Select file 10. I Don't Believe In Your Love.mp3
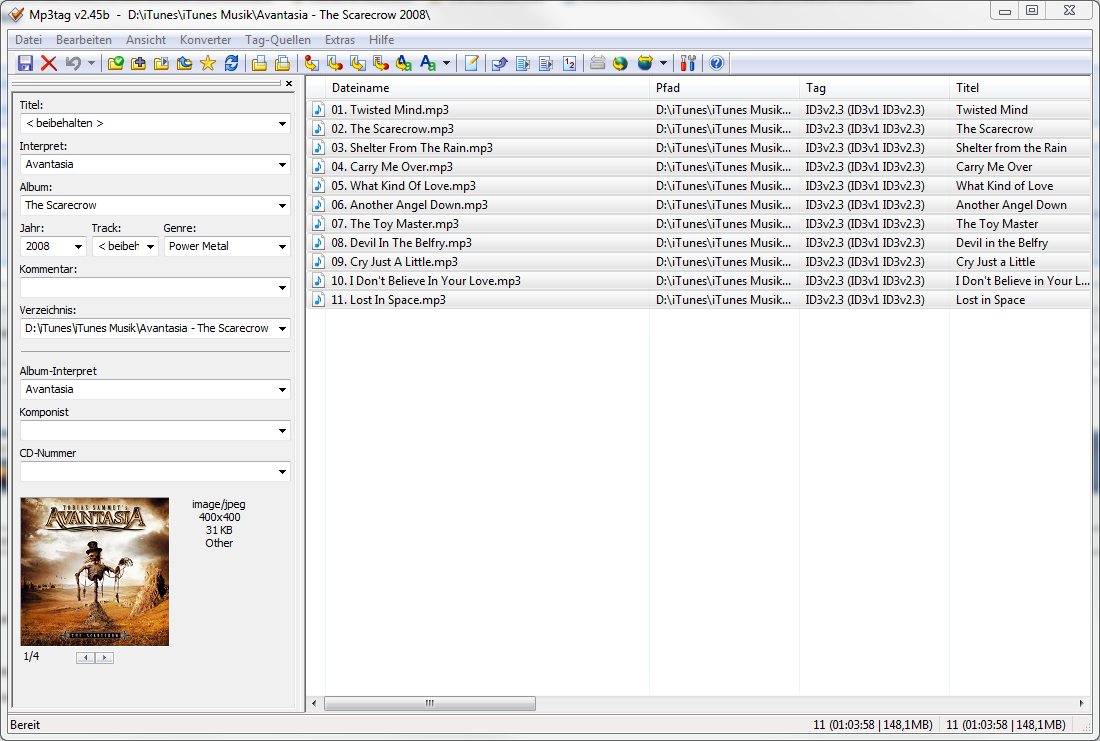Viewport: 1100px width, 741px height. tap(699, 280)
